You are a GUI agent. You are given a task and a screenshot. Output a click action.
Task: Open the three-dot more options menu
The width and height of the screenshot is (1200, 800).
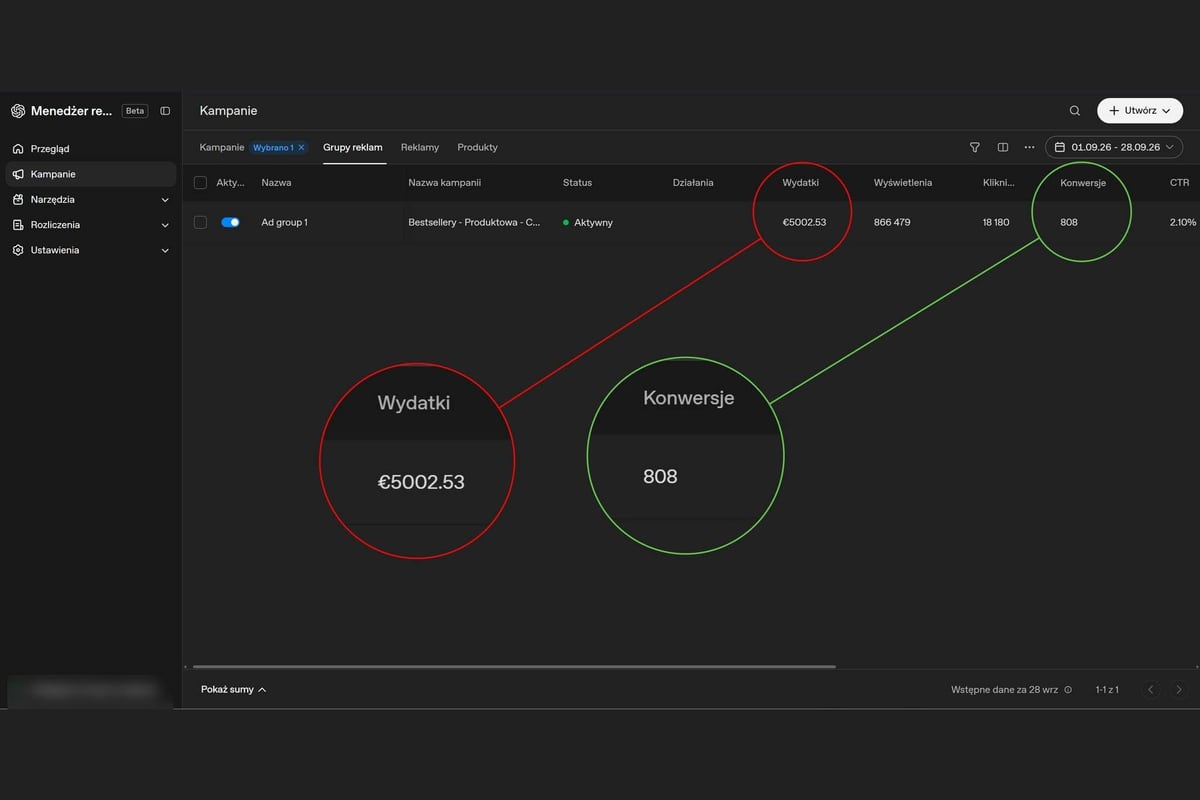pos(1030,147)
